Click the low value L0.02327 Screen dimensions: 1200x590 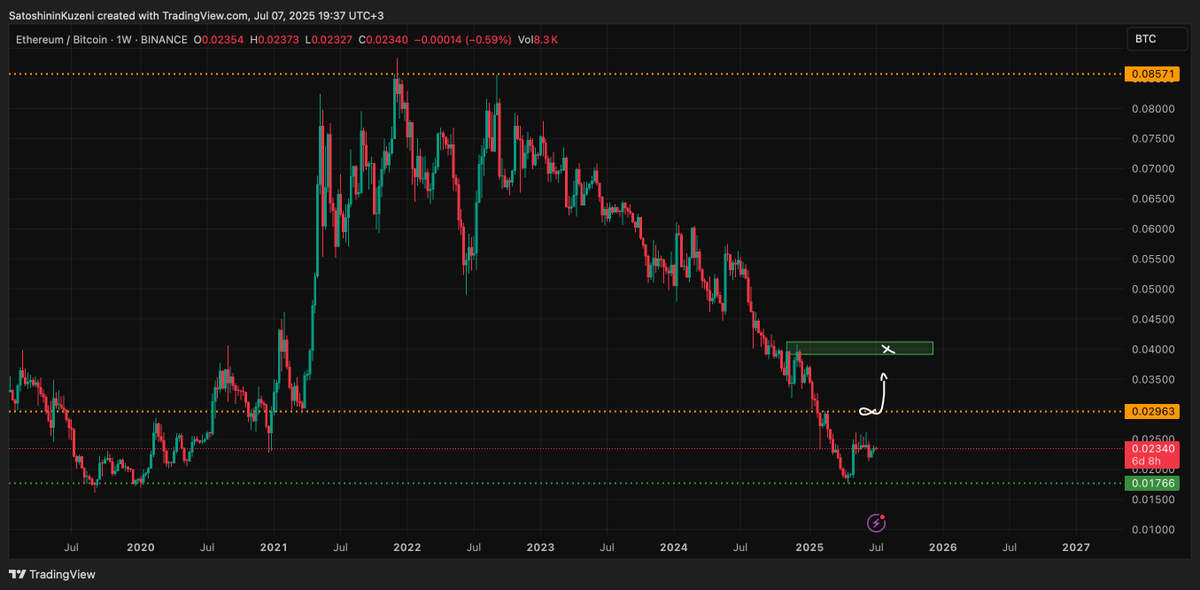(x=329, y=39)
